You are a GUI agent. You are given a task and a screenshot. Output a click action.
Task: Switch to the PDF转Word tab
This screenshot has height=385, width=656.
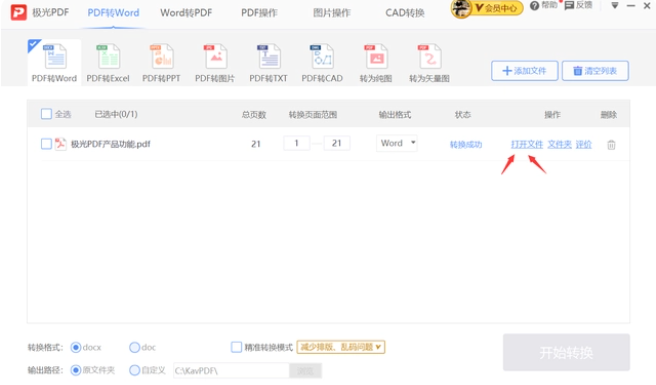[x=113, y=13]
